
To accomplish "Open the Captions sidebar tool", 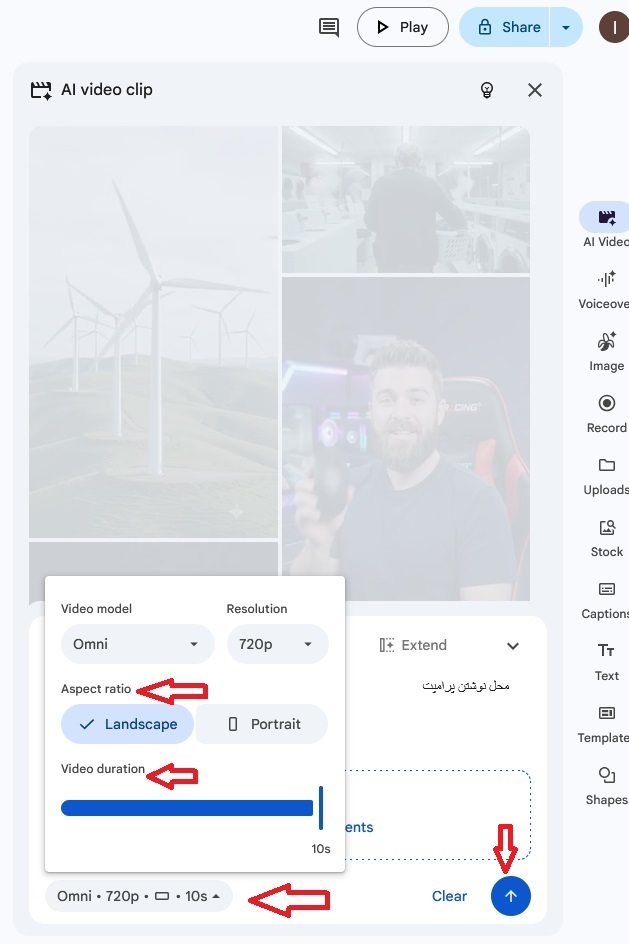I will (x=605, y=600).
